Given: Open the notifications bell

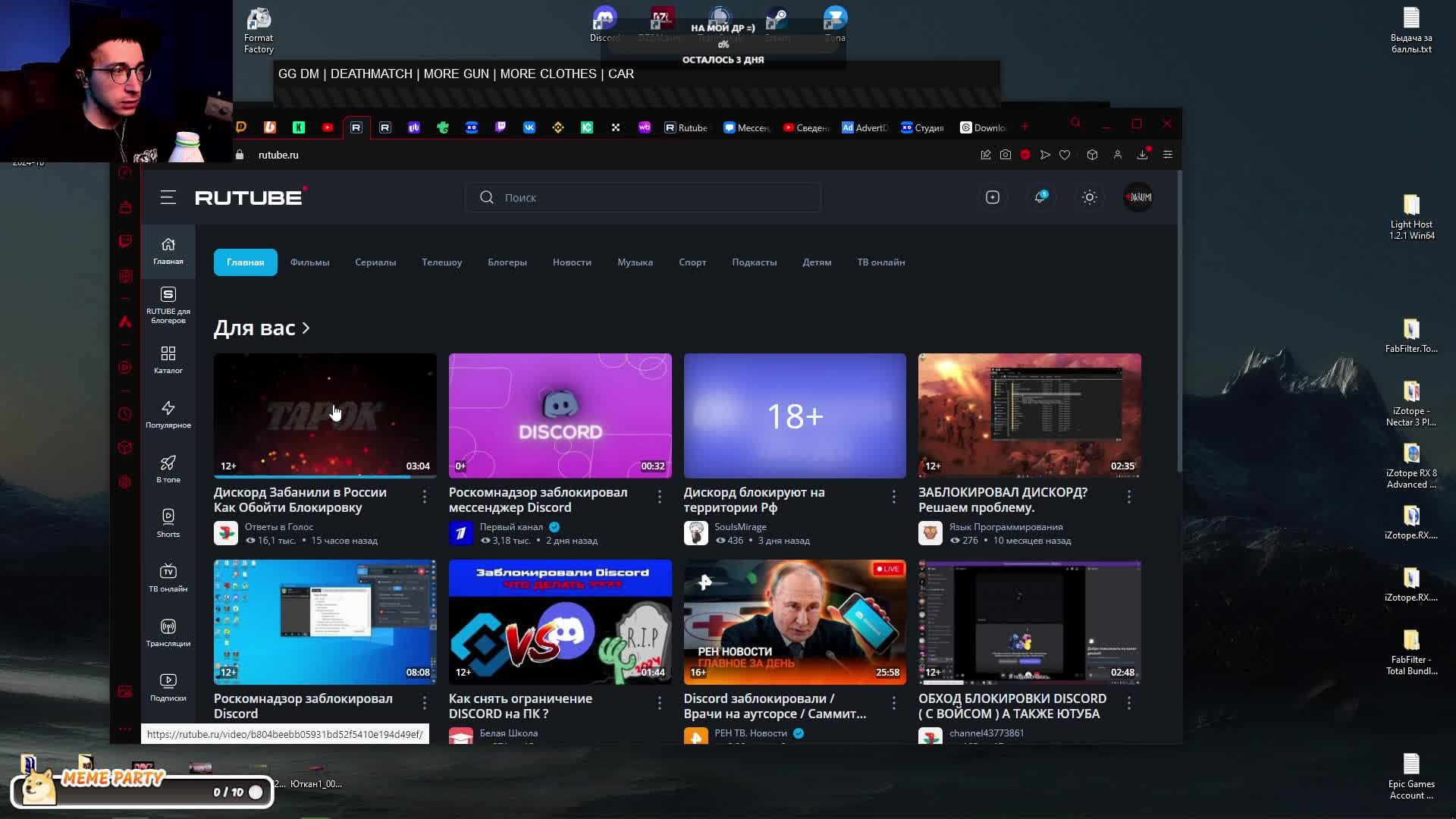Looking at the screenshot, I should tap(1040, 197).
